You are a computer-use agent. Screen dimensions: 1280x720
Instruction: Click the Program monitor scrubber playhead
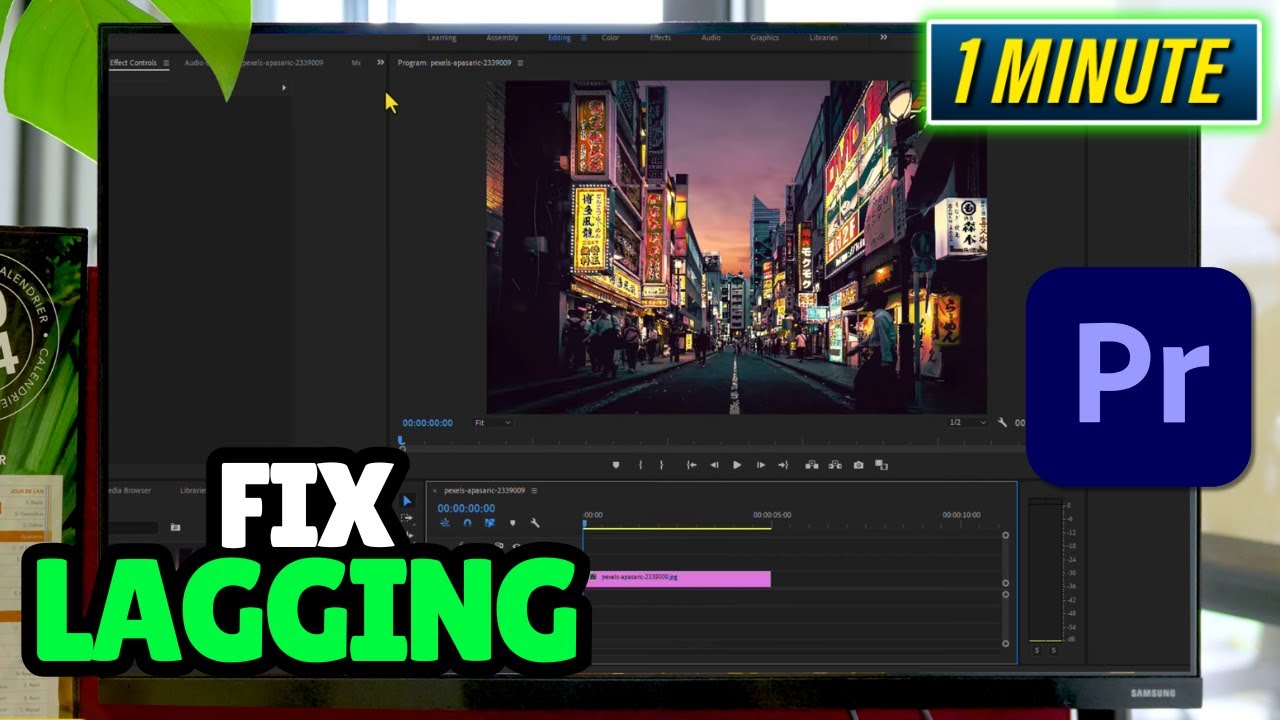(401, 441)
